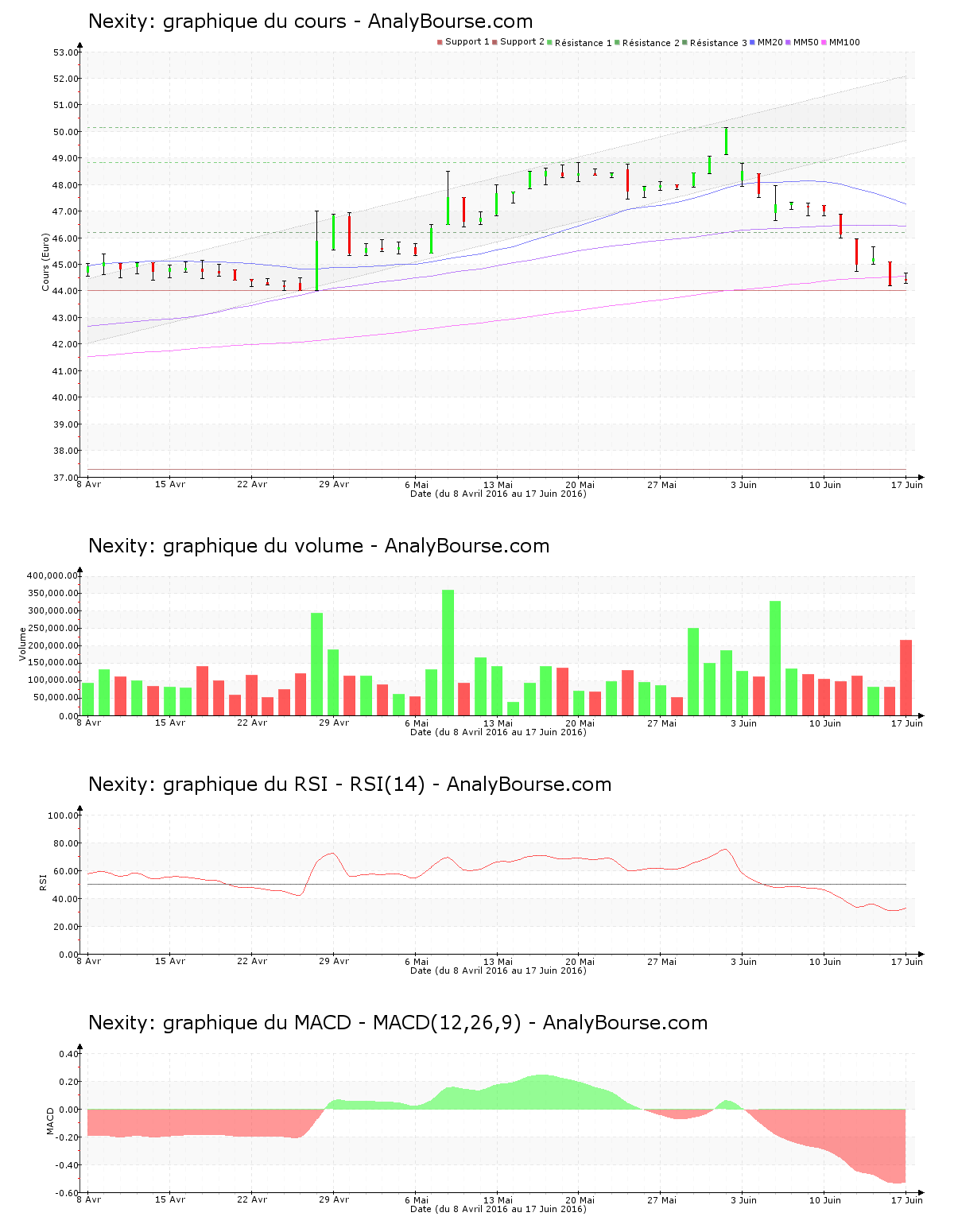Click the Support 1 legend color square
Screen dimensions: 954x1232
click(440, 42)
